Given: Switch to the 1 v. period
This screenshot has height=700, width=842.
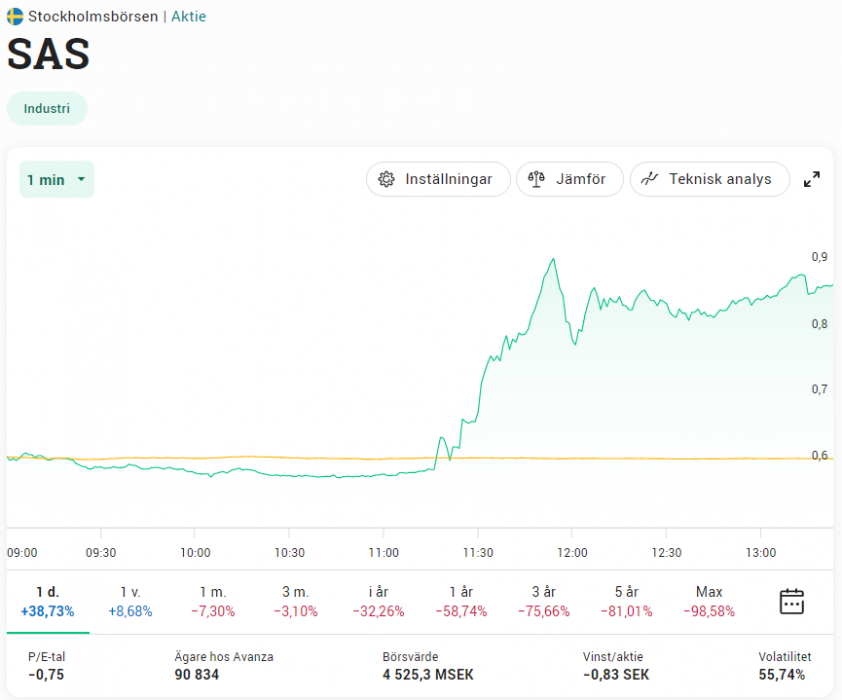Looking at the screenshot, I should tap(130, 601).
